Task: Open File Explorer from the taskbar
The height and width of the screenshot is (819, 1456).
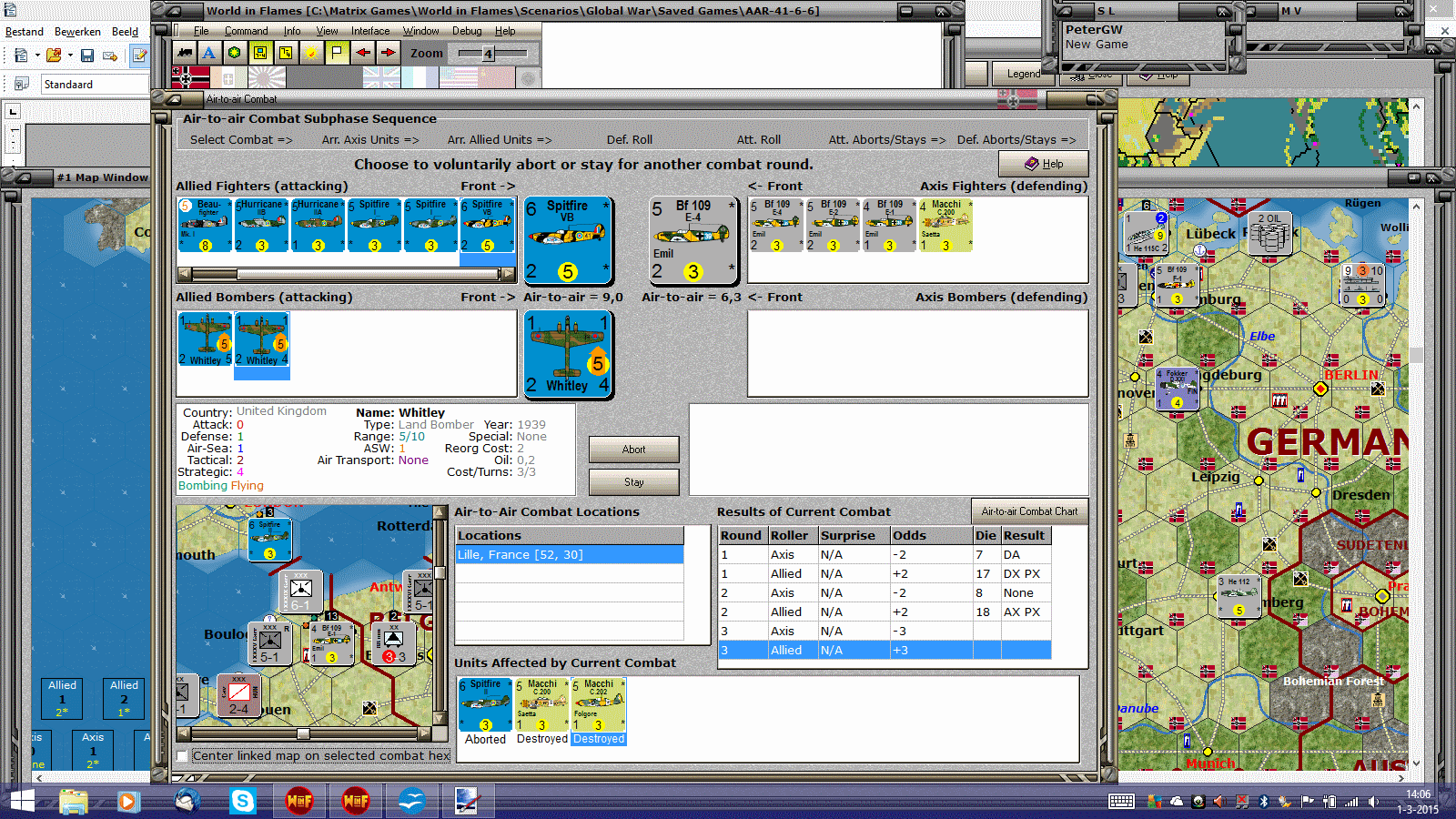Action: [x=74, y=801]
